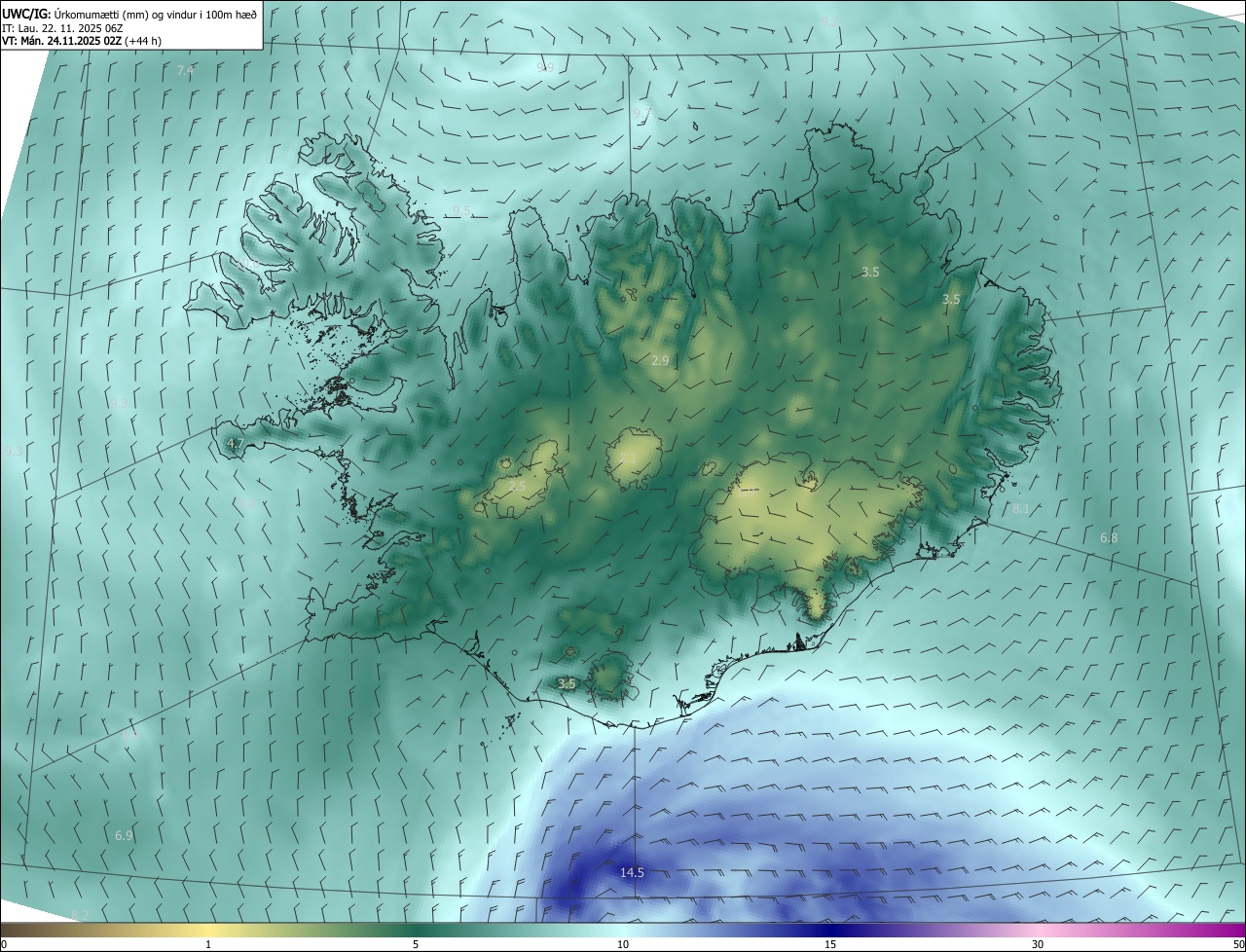Select the 2.9 value label on the map
This screenshot has width=1246, height=952.
pos(660,360)
